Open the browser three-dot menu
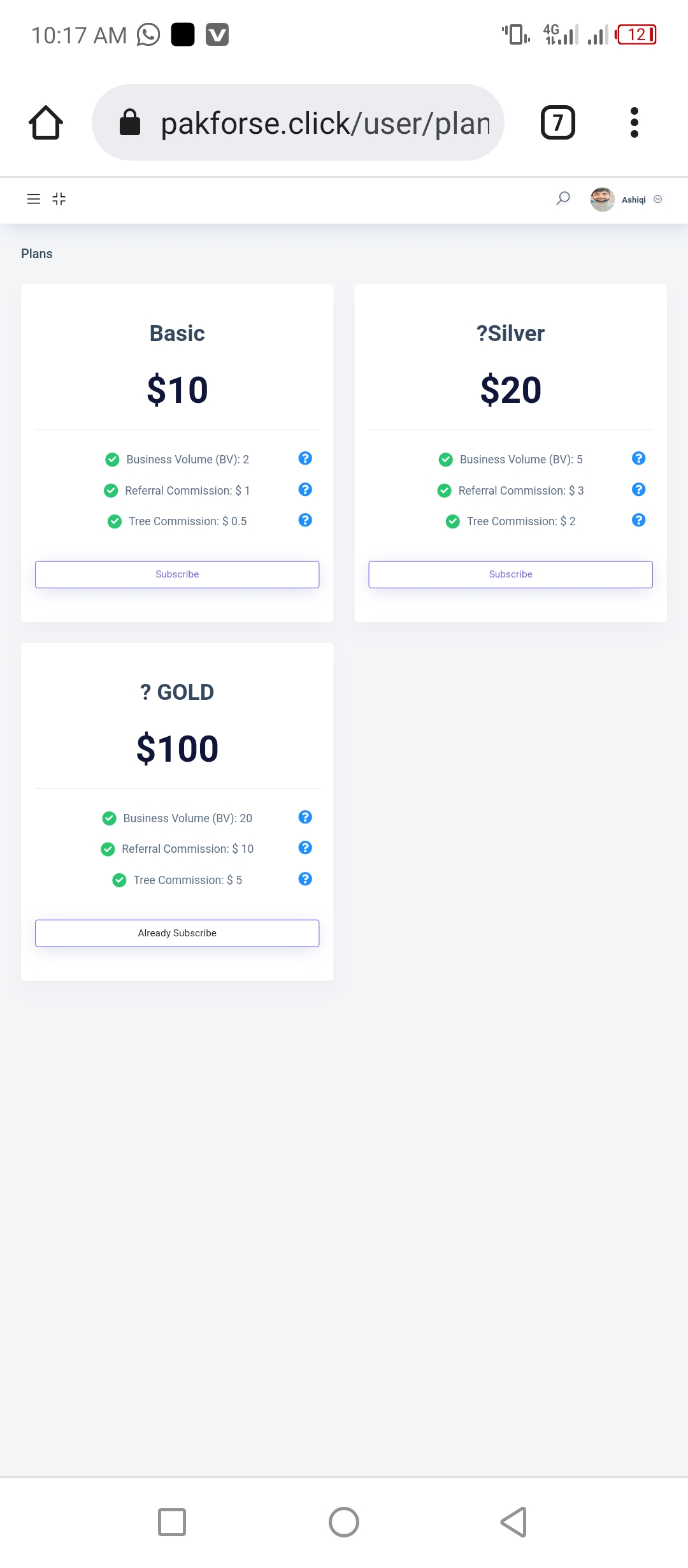The width and height of the screenshot is (688, 1568). coord(634,122)
